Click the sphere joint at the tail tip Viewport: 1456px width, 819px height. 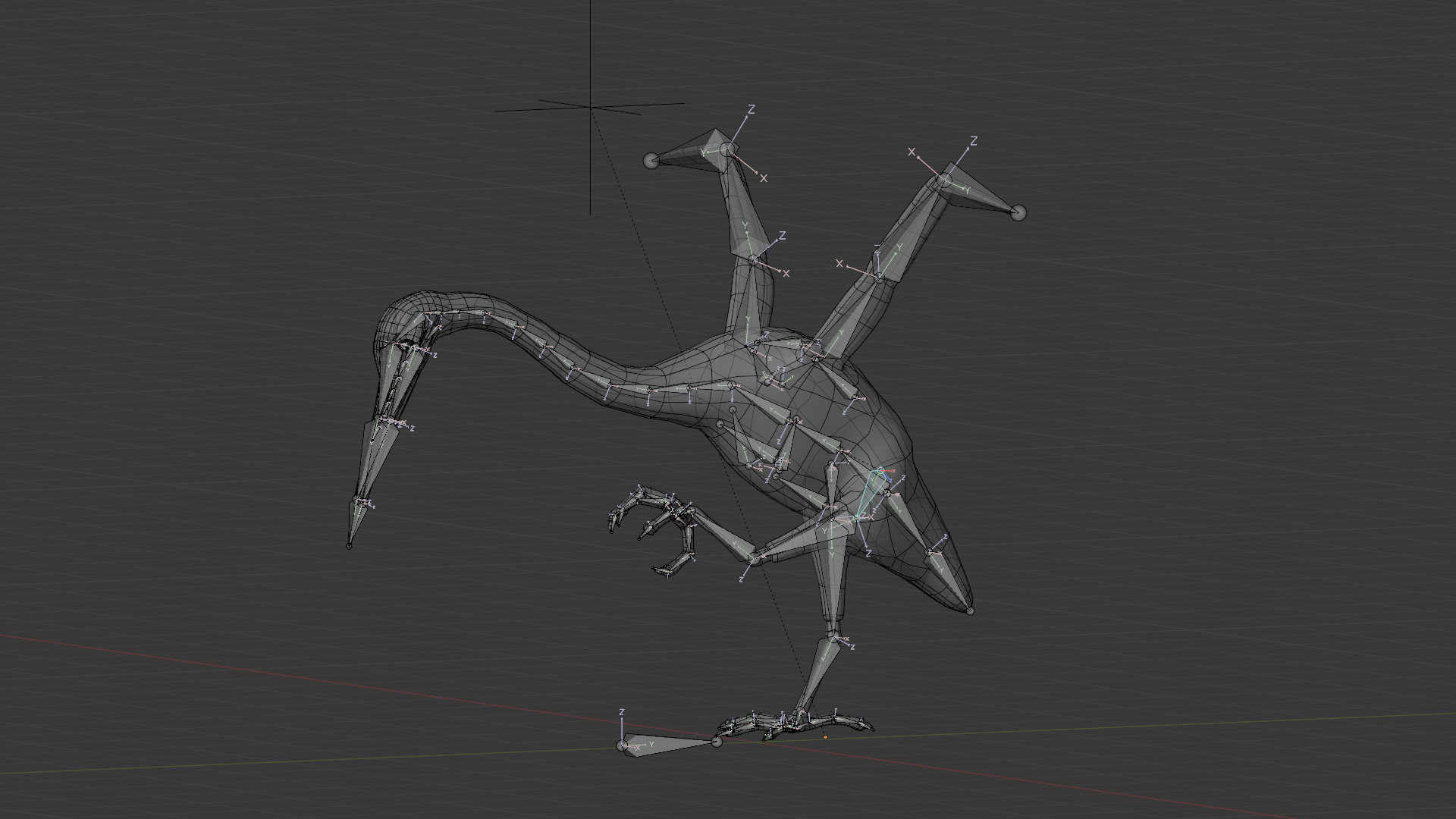tap(970, 610)
